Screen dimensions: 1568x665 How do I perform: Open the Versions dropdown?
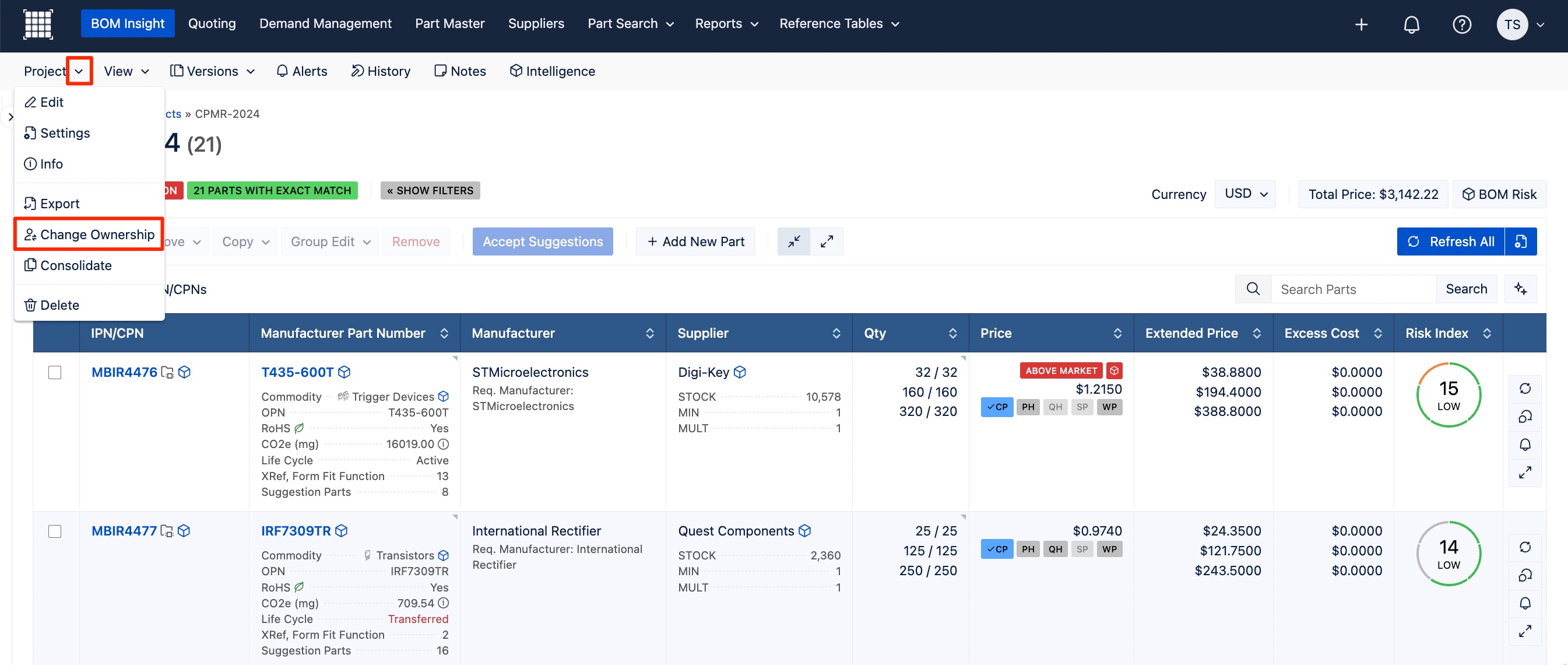tap(212, 71)
